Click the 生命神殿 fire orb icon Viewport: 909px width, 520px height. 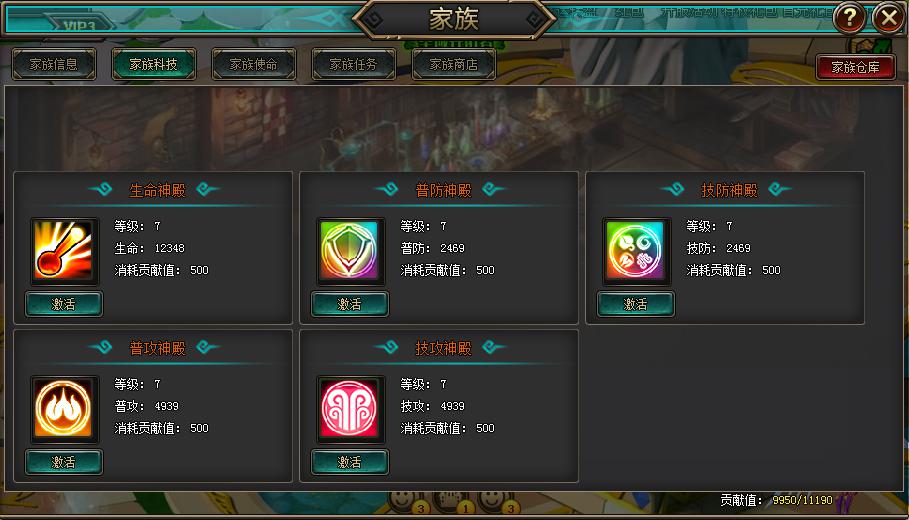point(64,250)
